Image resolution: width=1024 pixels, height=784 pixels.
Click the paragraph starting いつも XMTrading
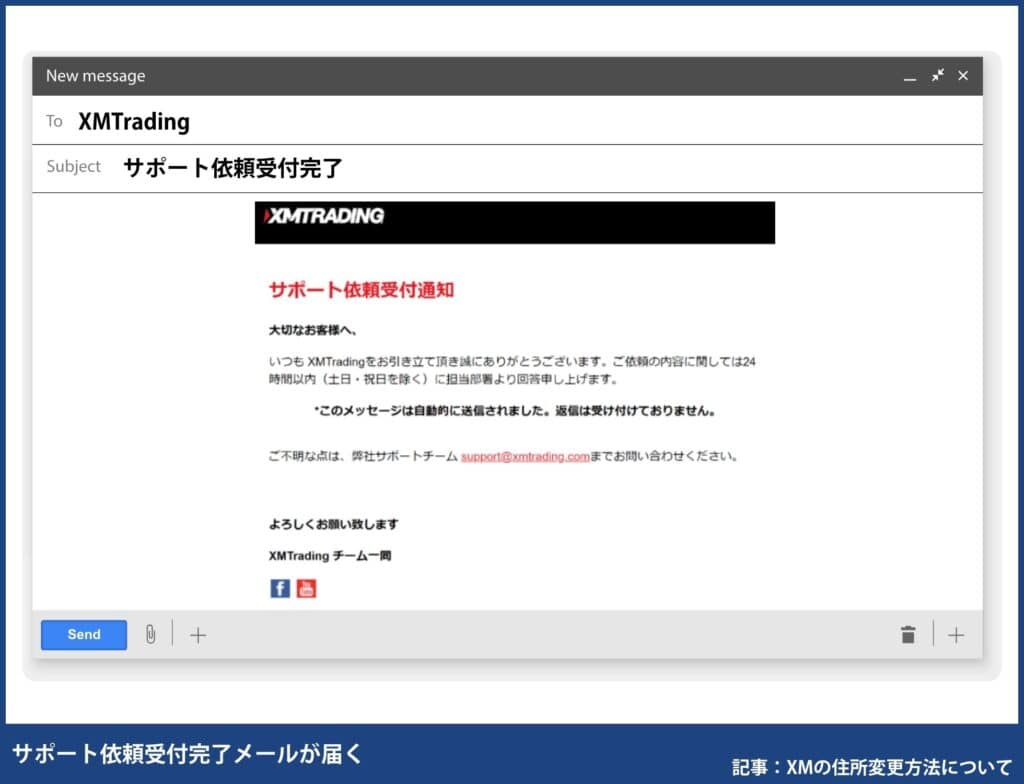coord(512,370)
